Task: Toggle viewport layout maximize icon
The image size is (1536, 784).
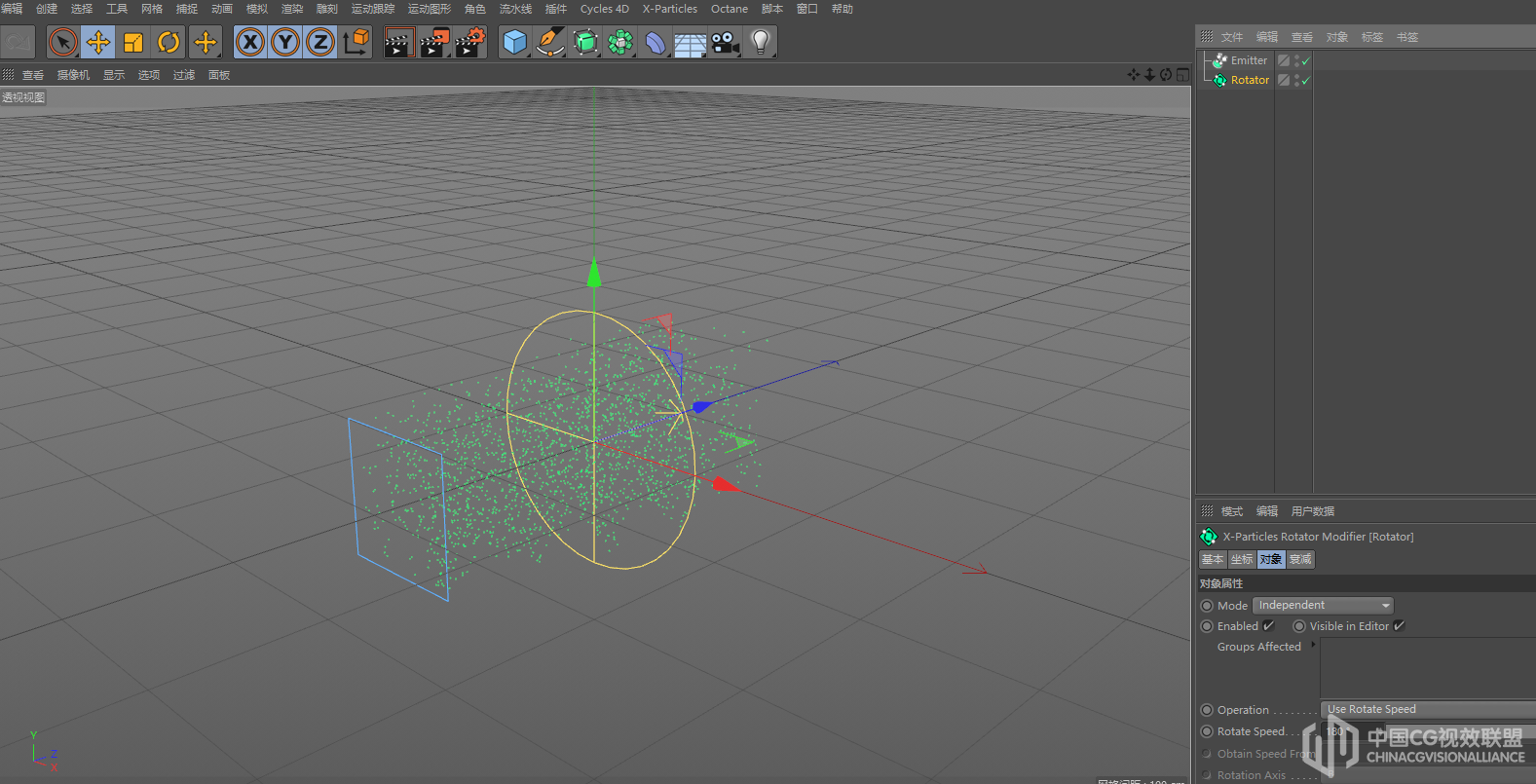Action: (1182, 75)
